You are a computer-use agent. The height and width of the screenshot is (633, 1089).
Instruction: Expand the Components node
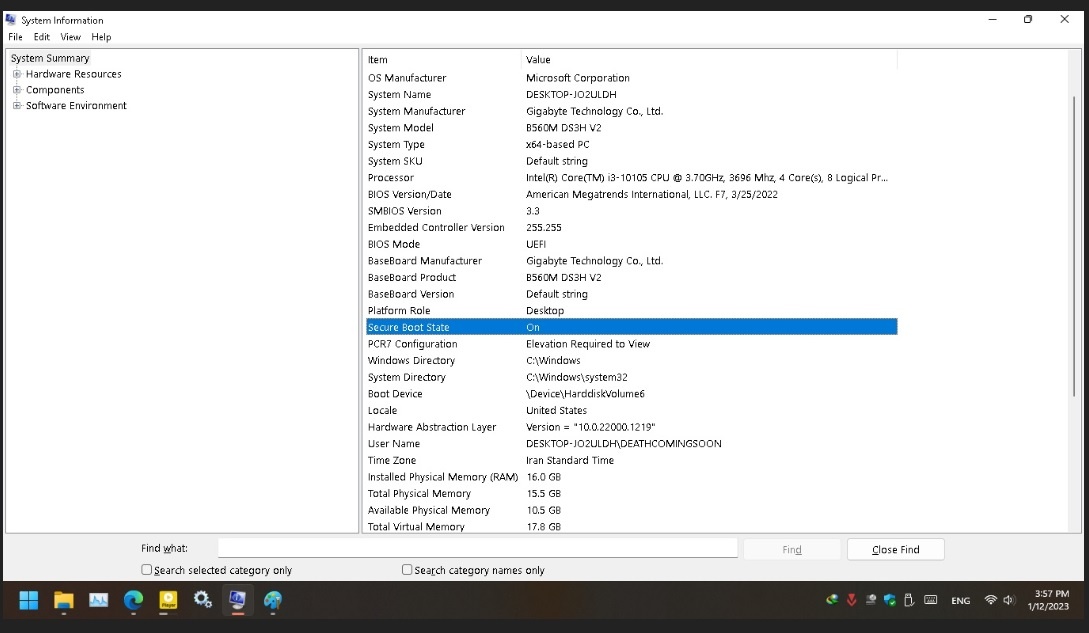click(17, 90)
